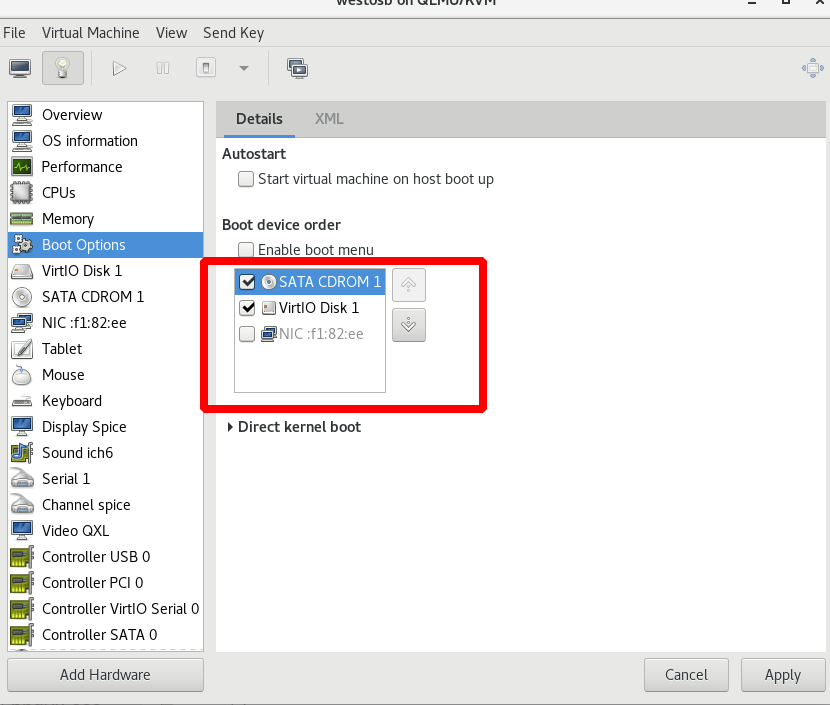Screen dimensions: 830x705
Task: Show the graphical console view
Action: (21, 68)
